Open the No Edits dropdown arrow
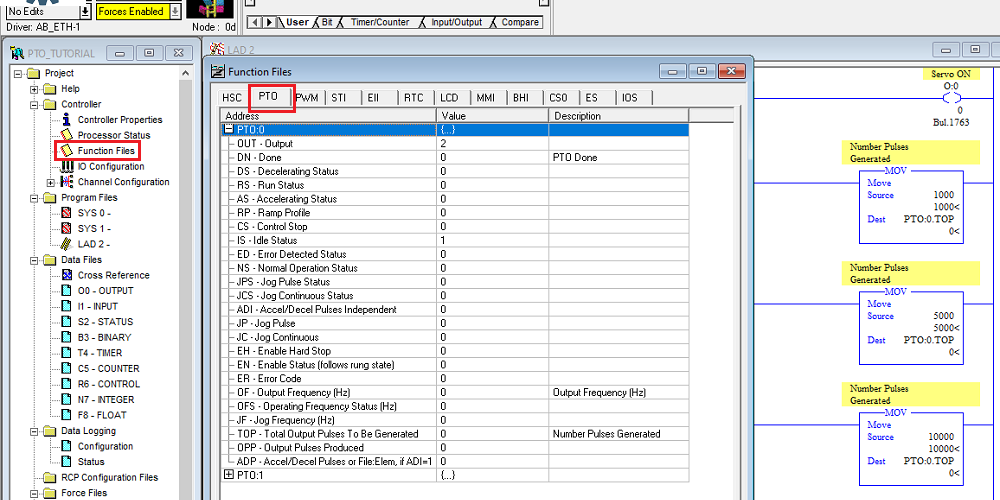 [85, 11]
